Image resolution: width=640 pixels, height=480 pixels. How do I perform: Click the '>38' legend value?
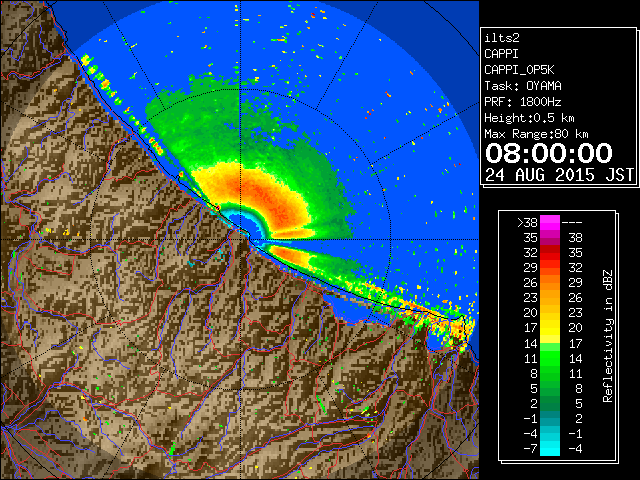[x=527, y=223]
